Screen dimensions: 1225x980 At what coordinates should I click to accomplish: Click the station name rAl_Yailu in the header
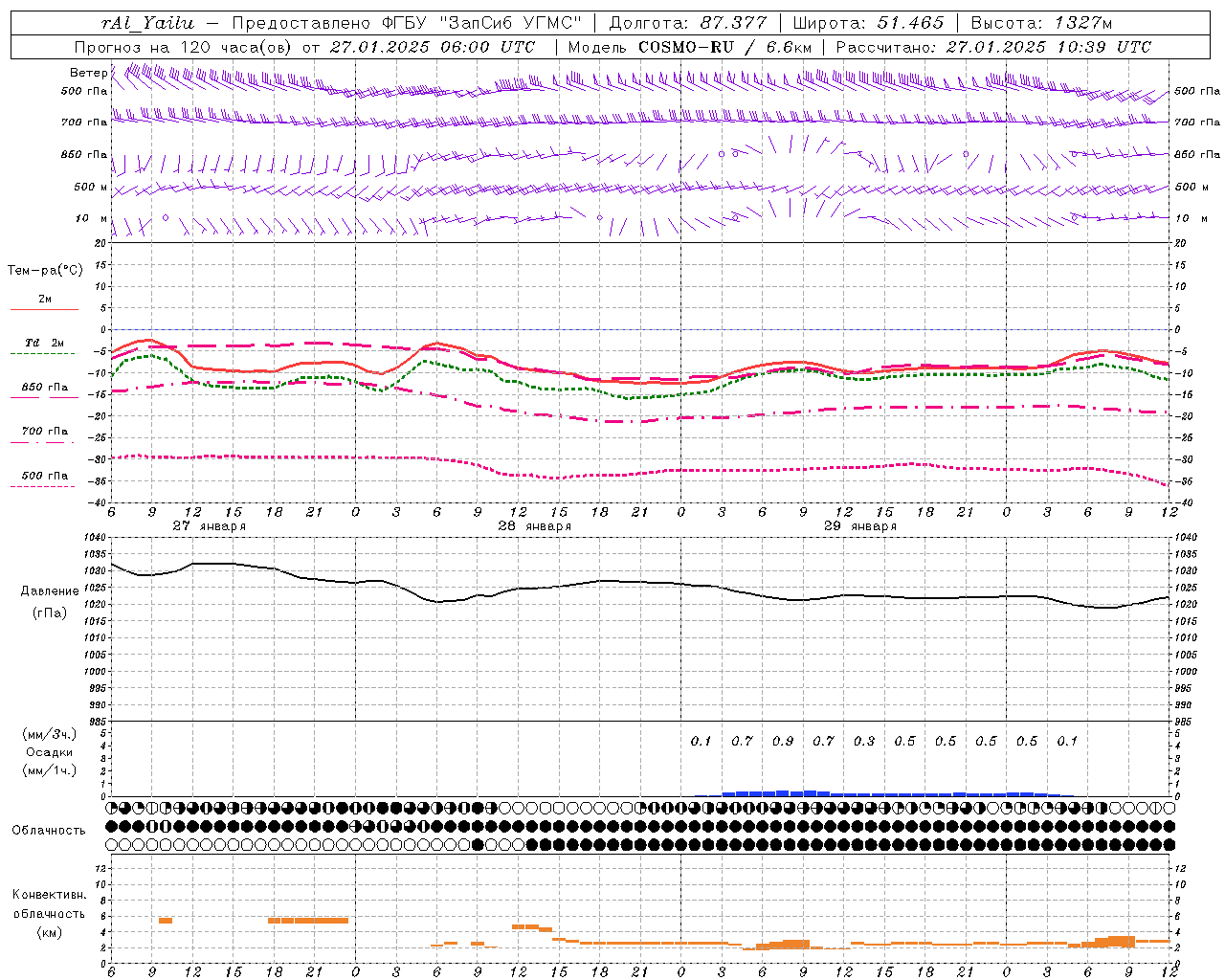(147, 23)
